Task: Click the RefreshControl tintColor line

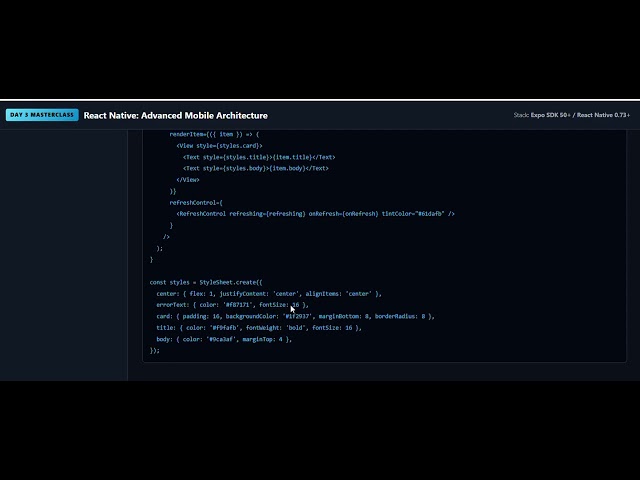Action: pyautogui.click(x=316, y=213)
